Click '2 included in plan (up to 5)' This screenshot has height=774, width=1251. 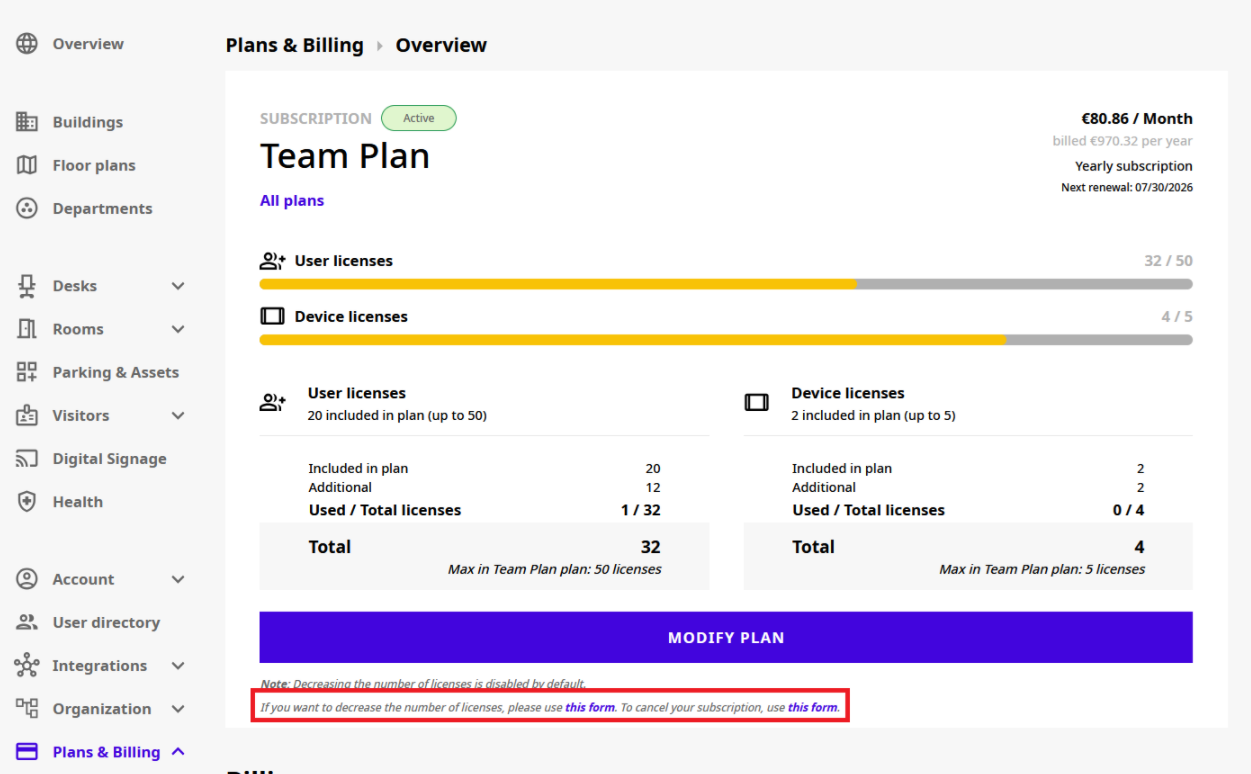tap(873, 415)
